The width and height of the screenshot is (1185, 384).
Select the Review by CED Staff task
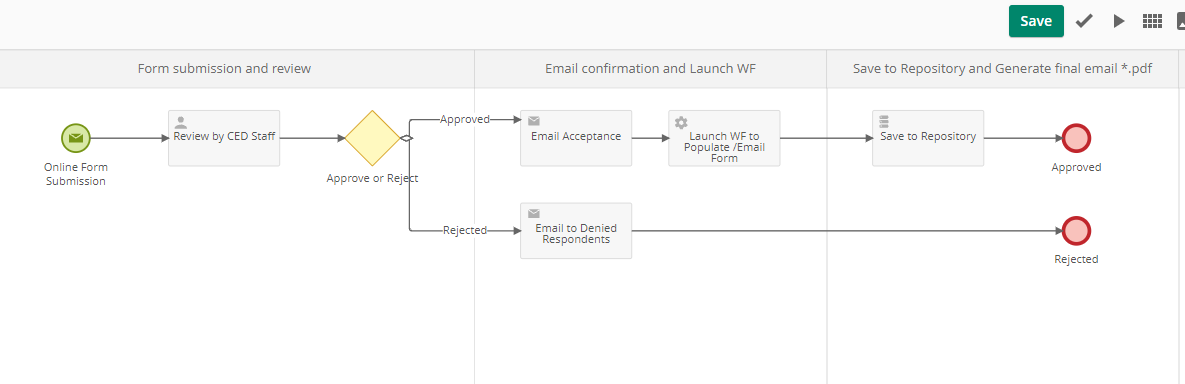tap(224, 138)
